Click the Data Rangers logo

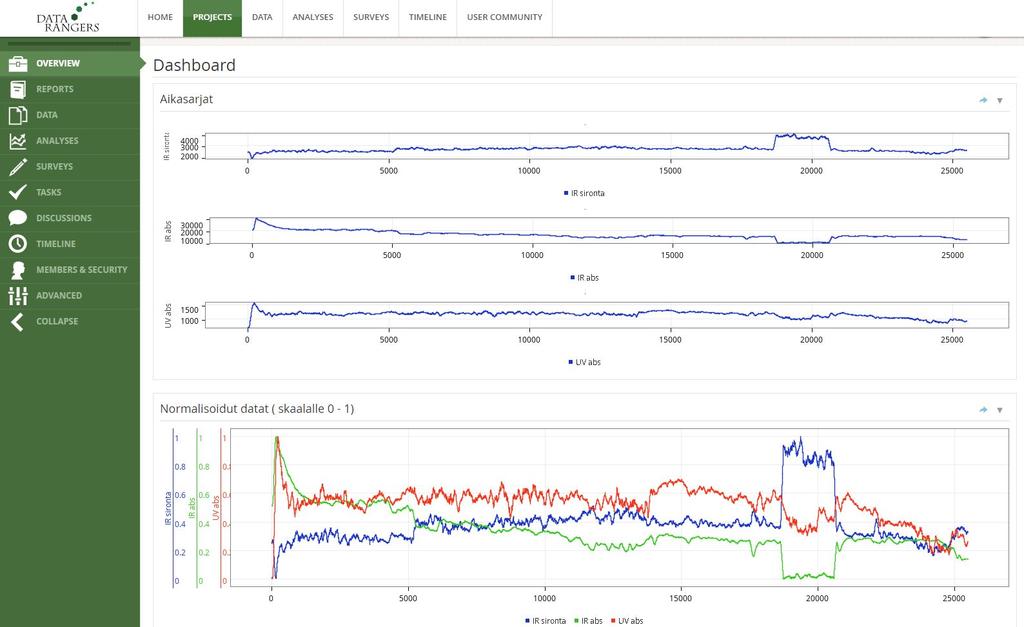68,18
